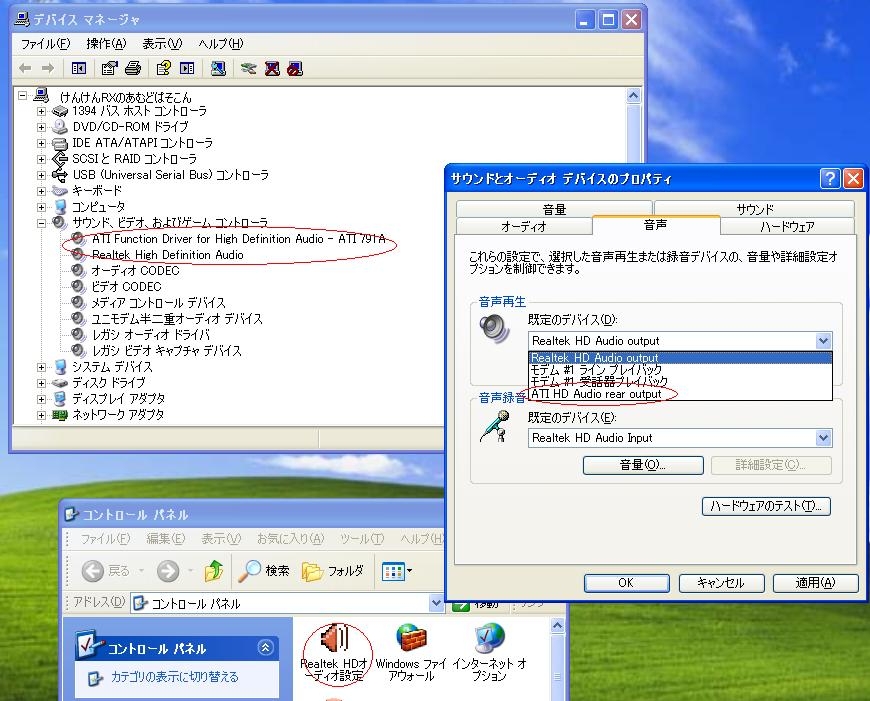Expand the USB コントローラ node
Screen dimensions: 870x701
pos(42,175)
